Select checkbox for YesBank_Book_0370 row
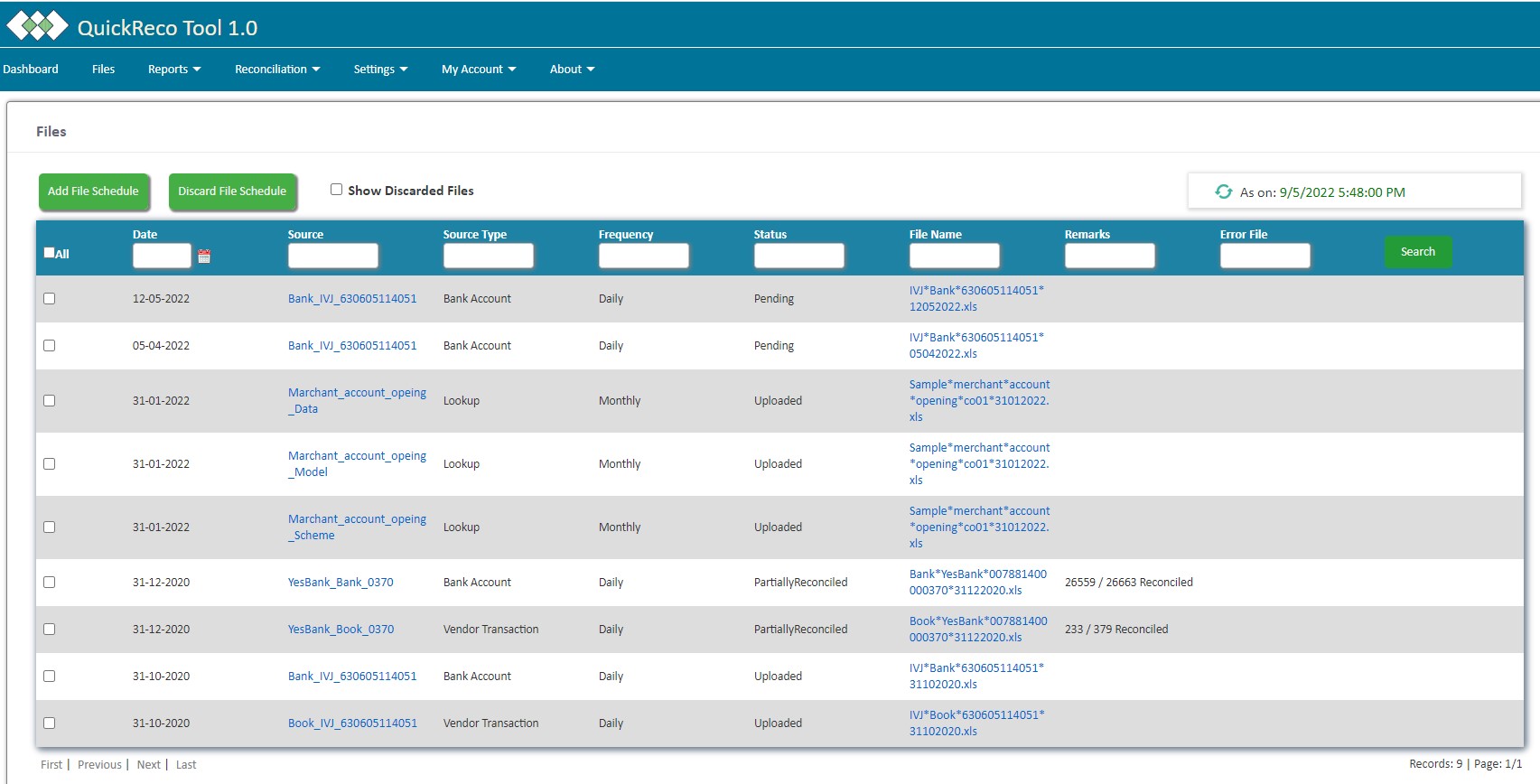Viewport: 1540px width, 784px height. 50,630
